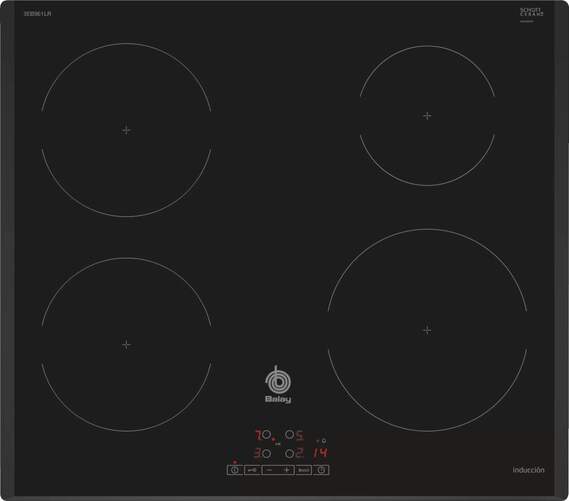Click the inducción label
Viewport: 569px width, 501px height.
[x=528, y=470]
